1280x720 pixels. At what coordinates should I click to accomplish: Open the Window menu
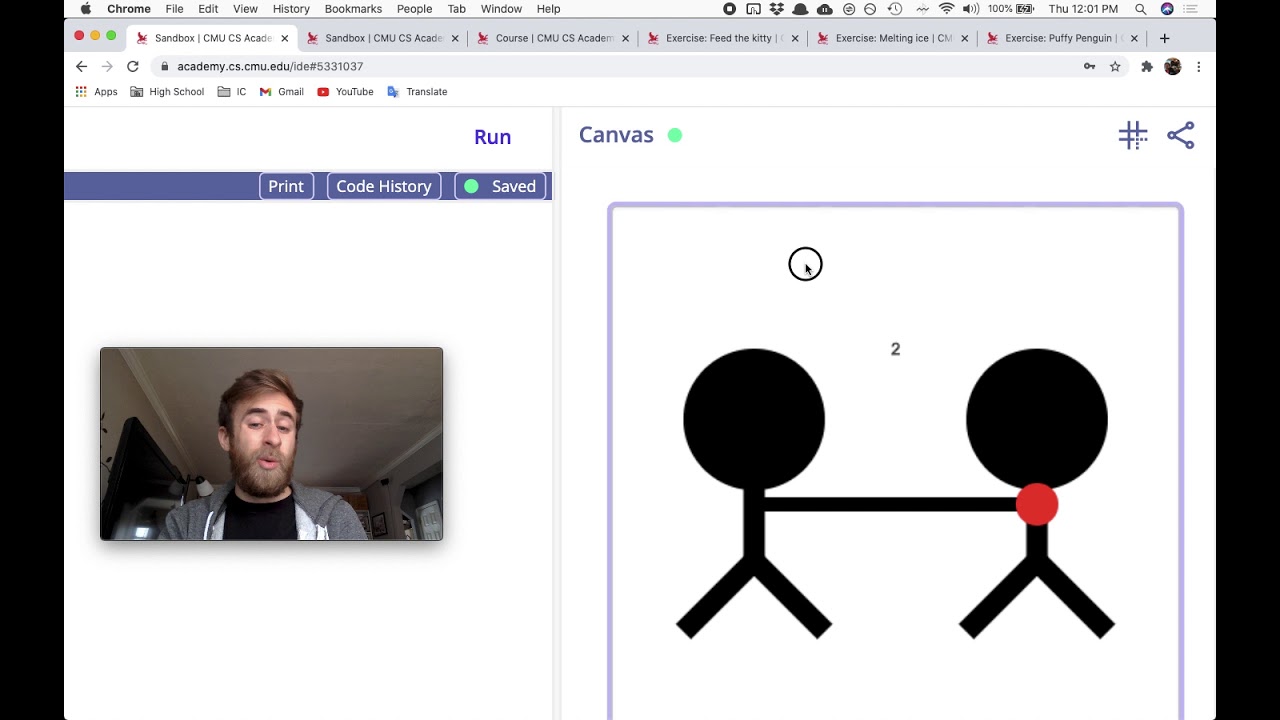pyautogui.click(x=501, y=9)
